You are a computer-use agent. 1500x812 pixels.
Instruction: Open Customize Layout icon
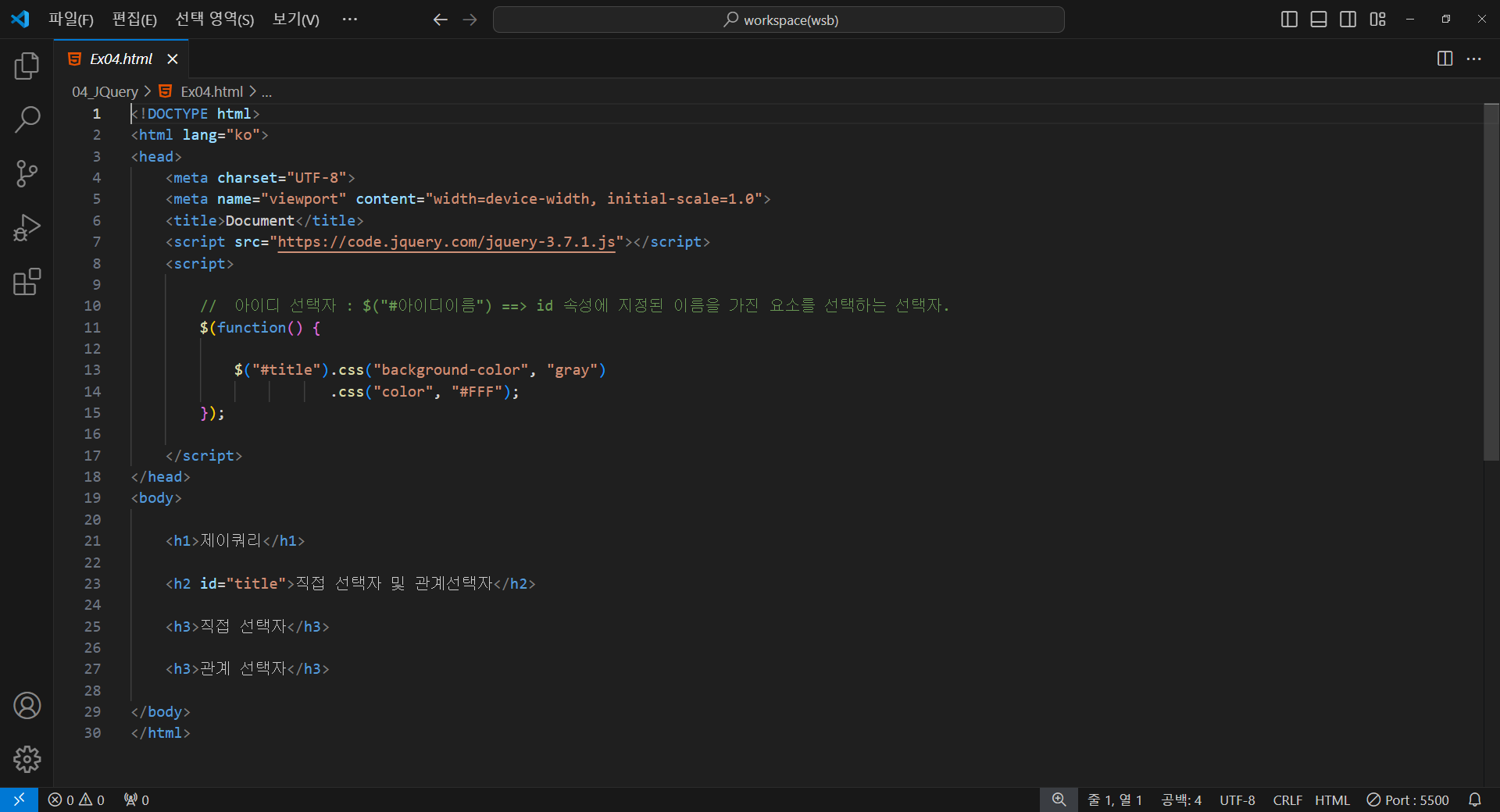click(1377, 20)
